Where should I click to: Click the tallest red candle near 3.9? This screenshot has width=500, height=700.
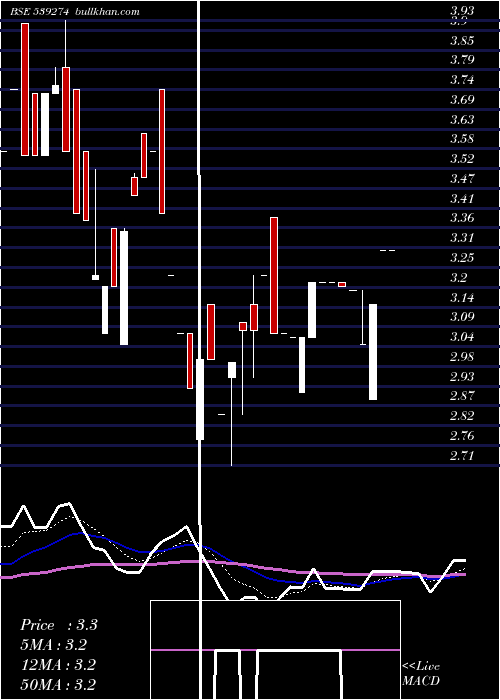[x=25, y=89]
